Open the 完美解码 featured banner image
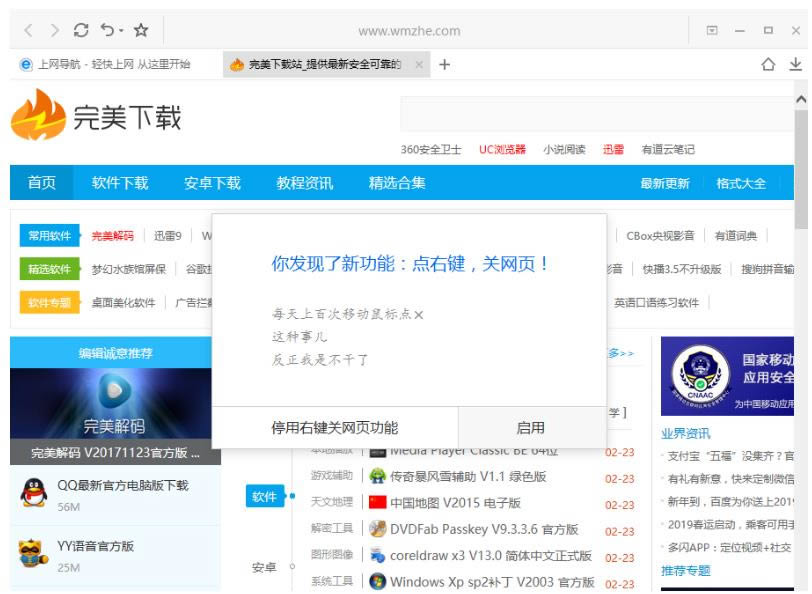Viewport: 812px width, 594px height. click(111, 403)
